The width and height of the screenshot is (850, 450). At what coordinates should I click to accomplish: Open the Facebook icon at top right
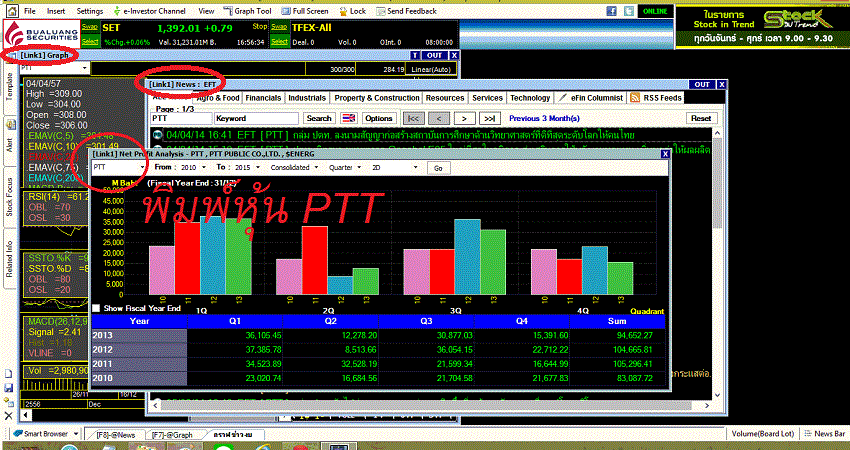[x=611, y=11]
